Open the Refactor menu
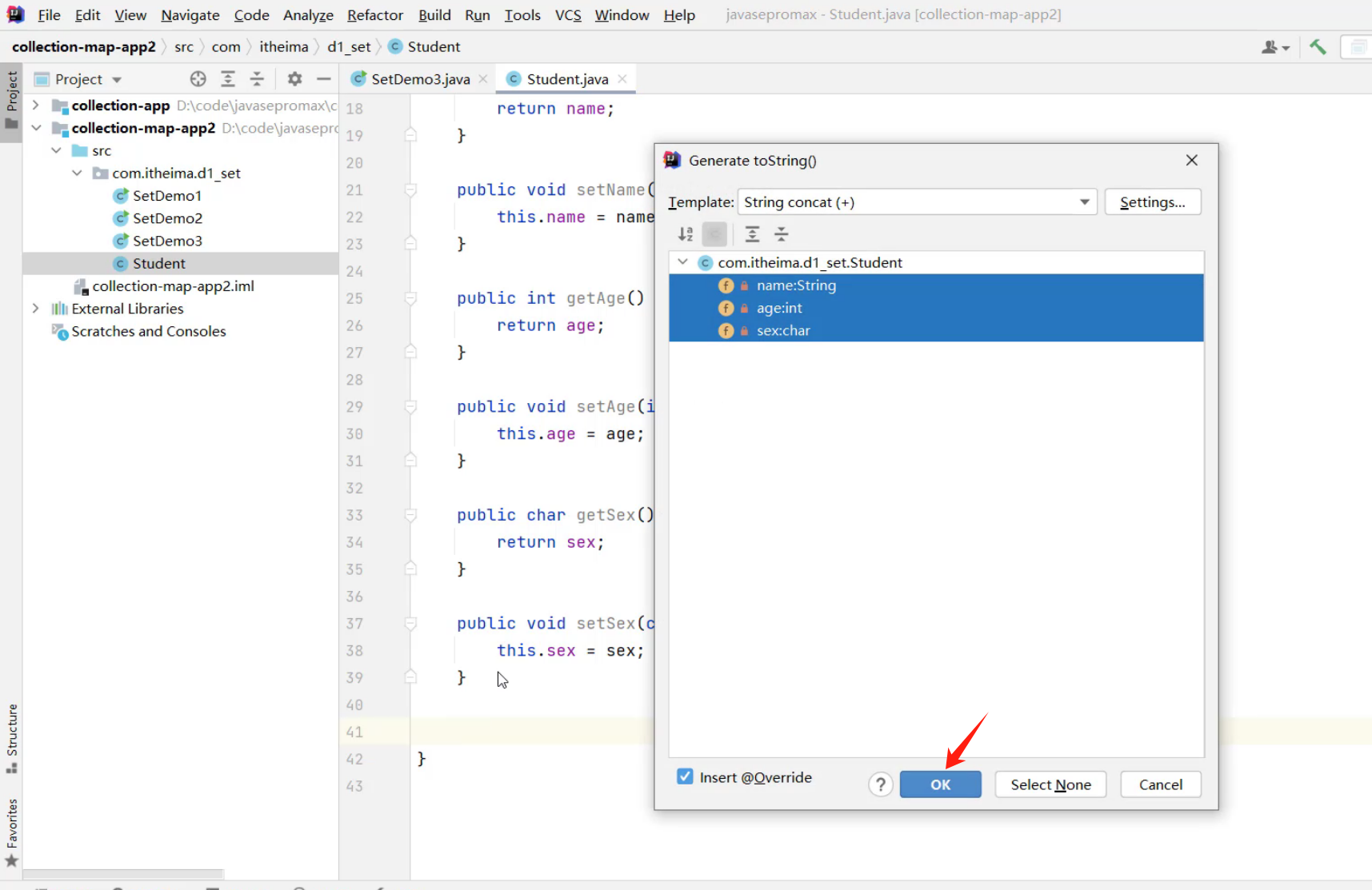The height and width of the screenshot is (890, 1372). coord(374,15)
